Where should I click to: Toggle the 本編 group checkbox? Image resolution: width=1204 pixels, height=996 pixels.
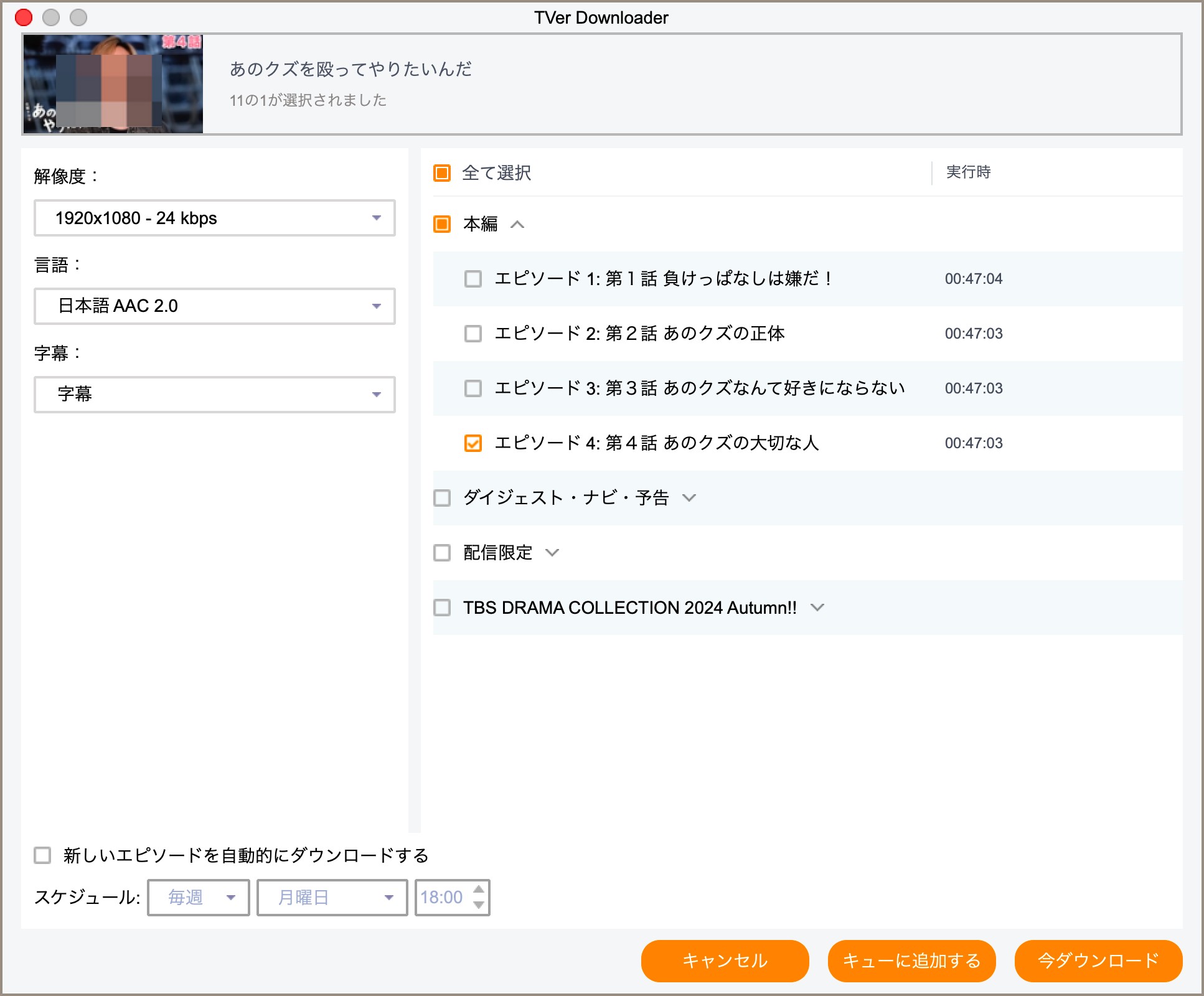coord(442,224)
